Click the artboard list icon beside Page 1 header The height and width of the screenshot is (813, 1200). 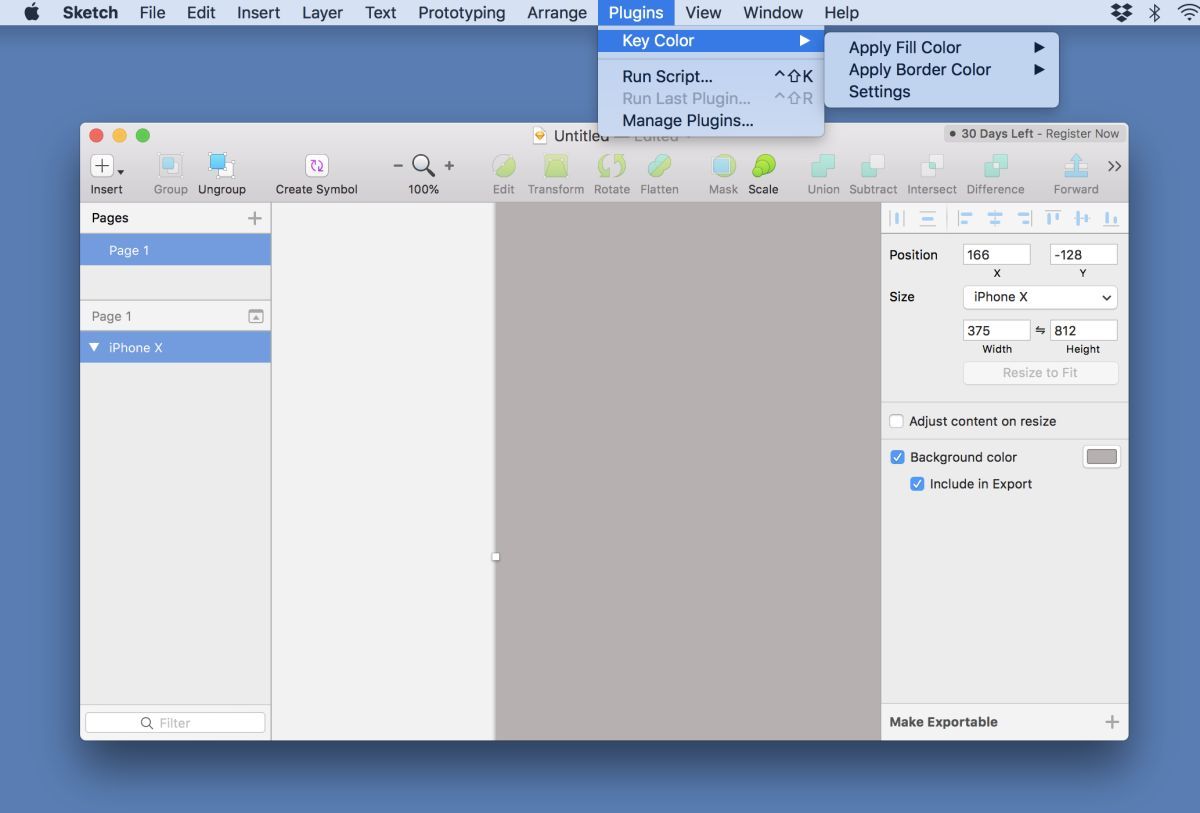[x=256, y=316]
